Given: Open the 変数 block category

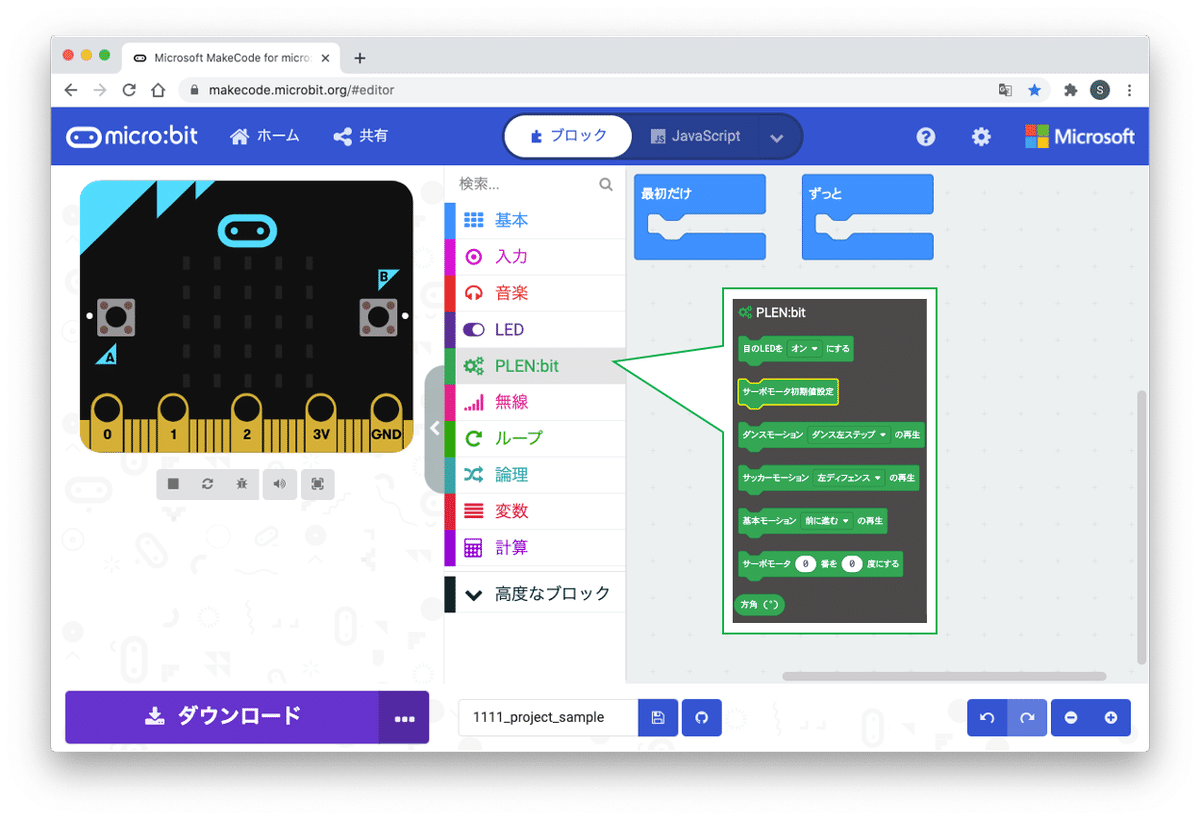Looking at the screenshot, I should click(535, 511).
